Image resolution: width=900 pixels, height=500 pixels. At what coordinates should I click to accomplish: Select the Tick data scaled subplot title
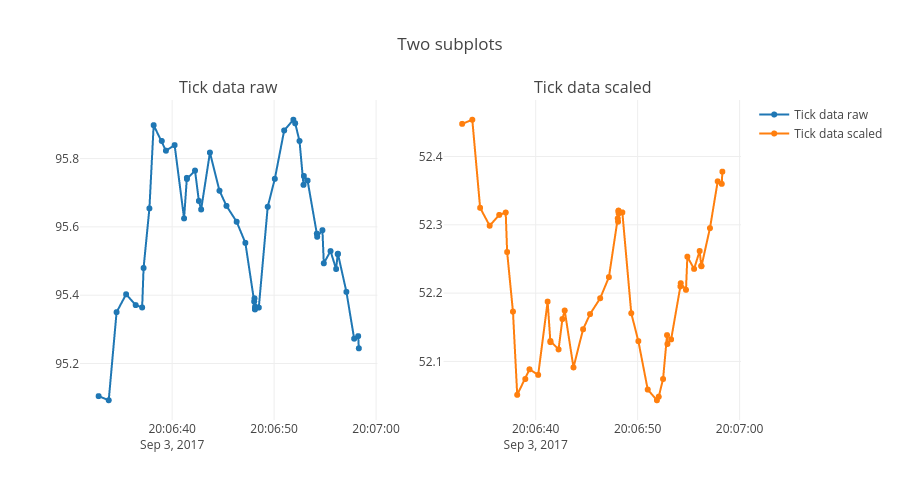(x=592, y=87)
